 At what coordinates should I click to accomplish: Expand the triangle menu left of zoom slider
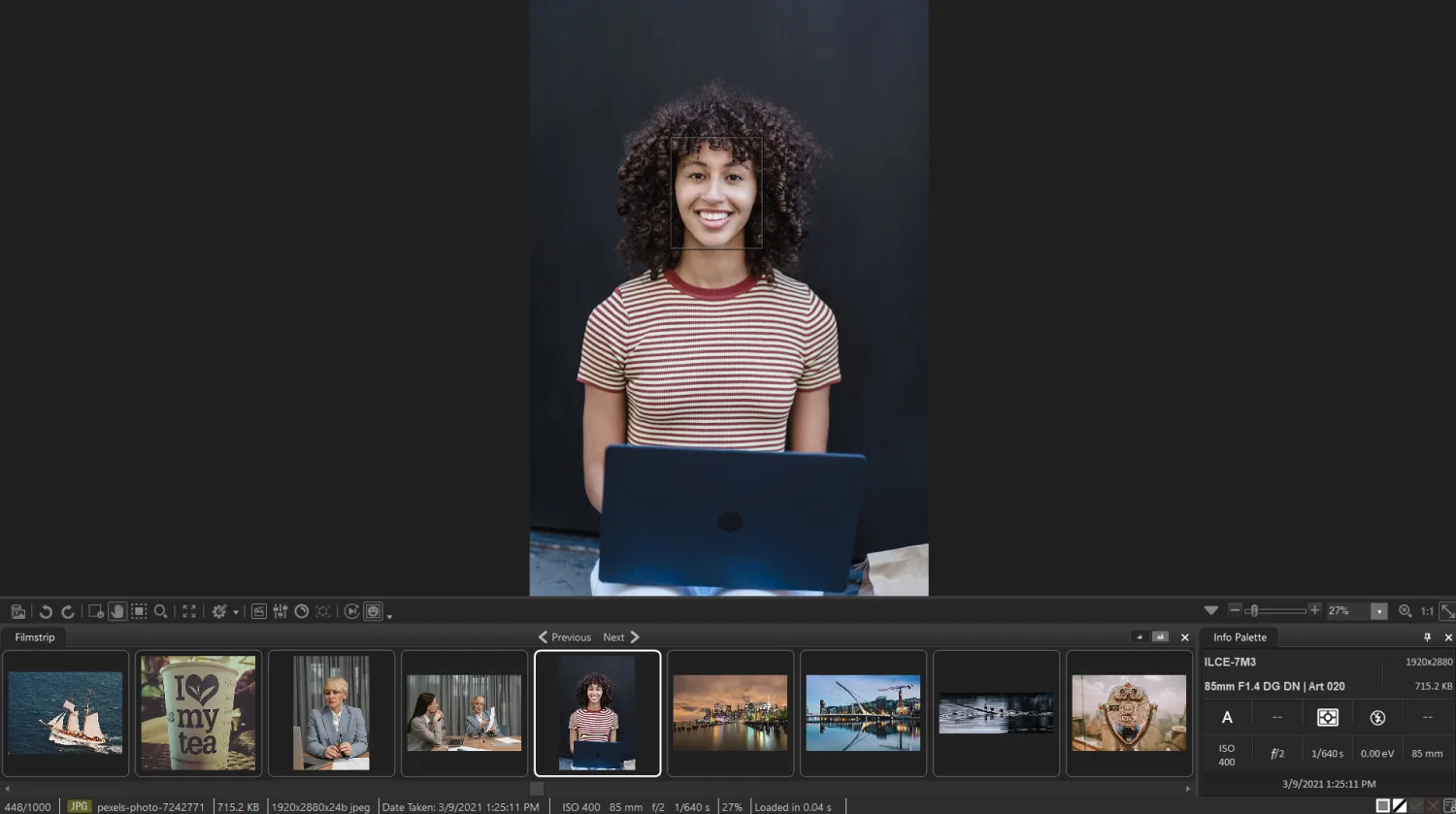tap(1210, 610)
